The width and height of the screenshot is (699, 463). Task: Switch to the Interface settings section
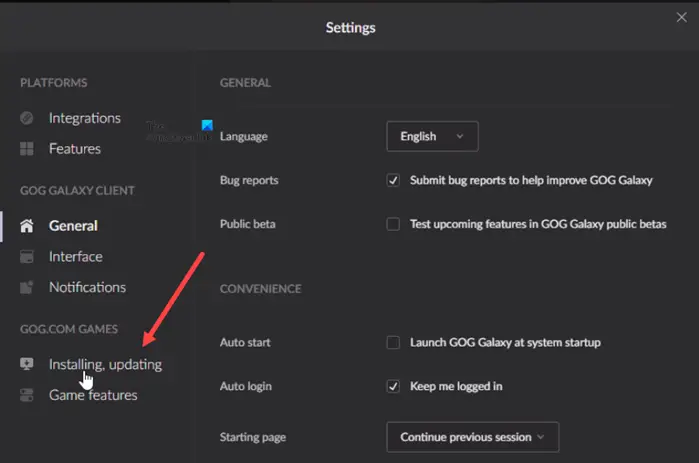[76, 257]
